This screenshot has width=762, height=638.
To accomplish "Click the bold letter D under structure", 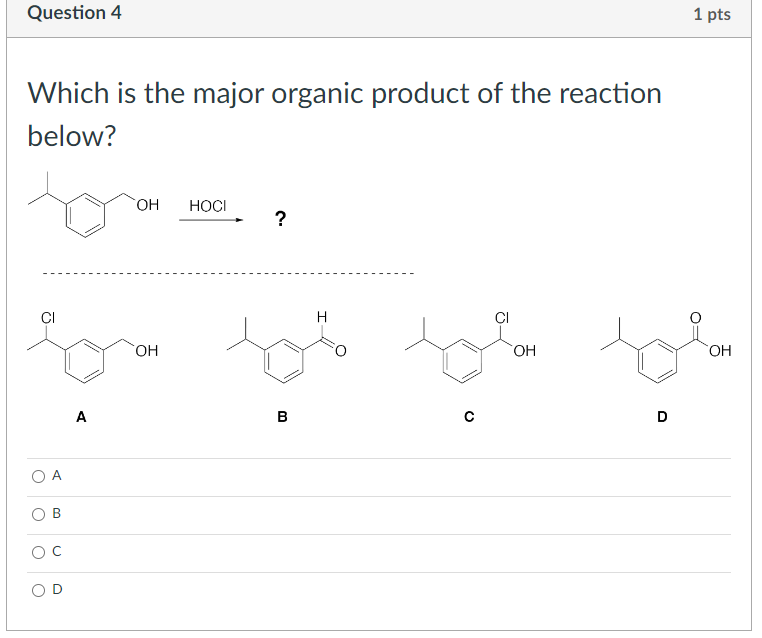I will click(662, 416).
